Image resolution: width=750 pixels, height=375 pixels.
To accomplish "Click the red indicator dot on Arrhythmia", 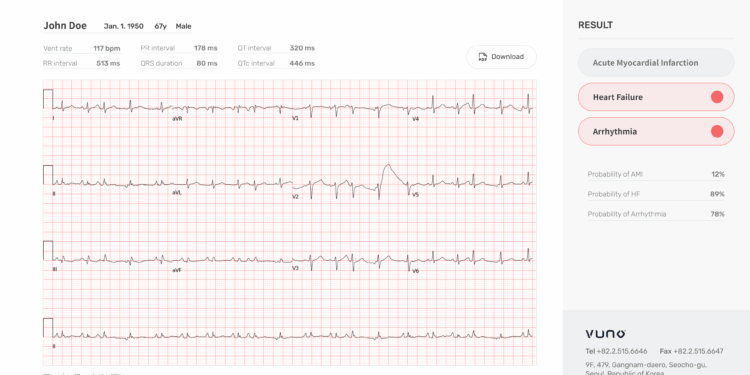I will tap(717, 132).
